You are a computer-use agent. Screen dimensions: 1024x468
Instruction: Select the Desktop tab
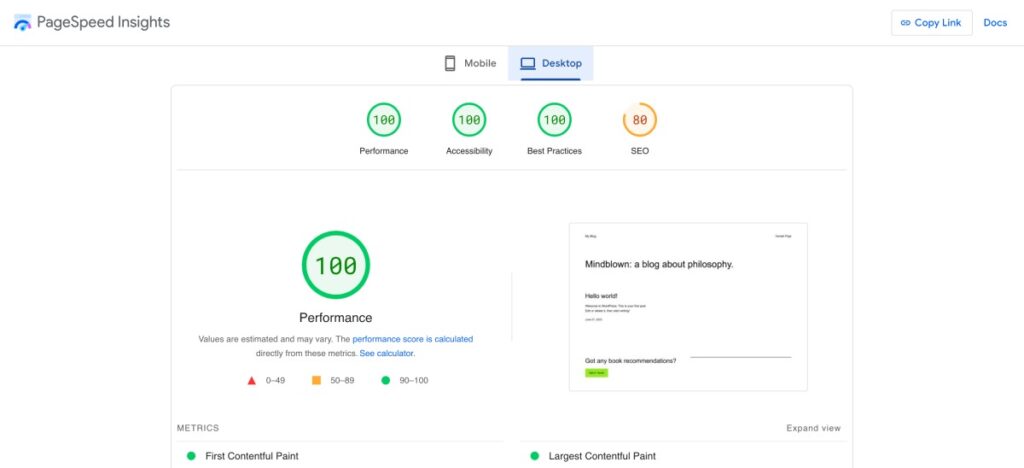tap(551, 63)
